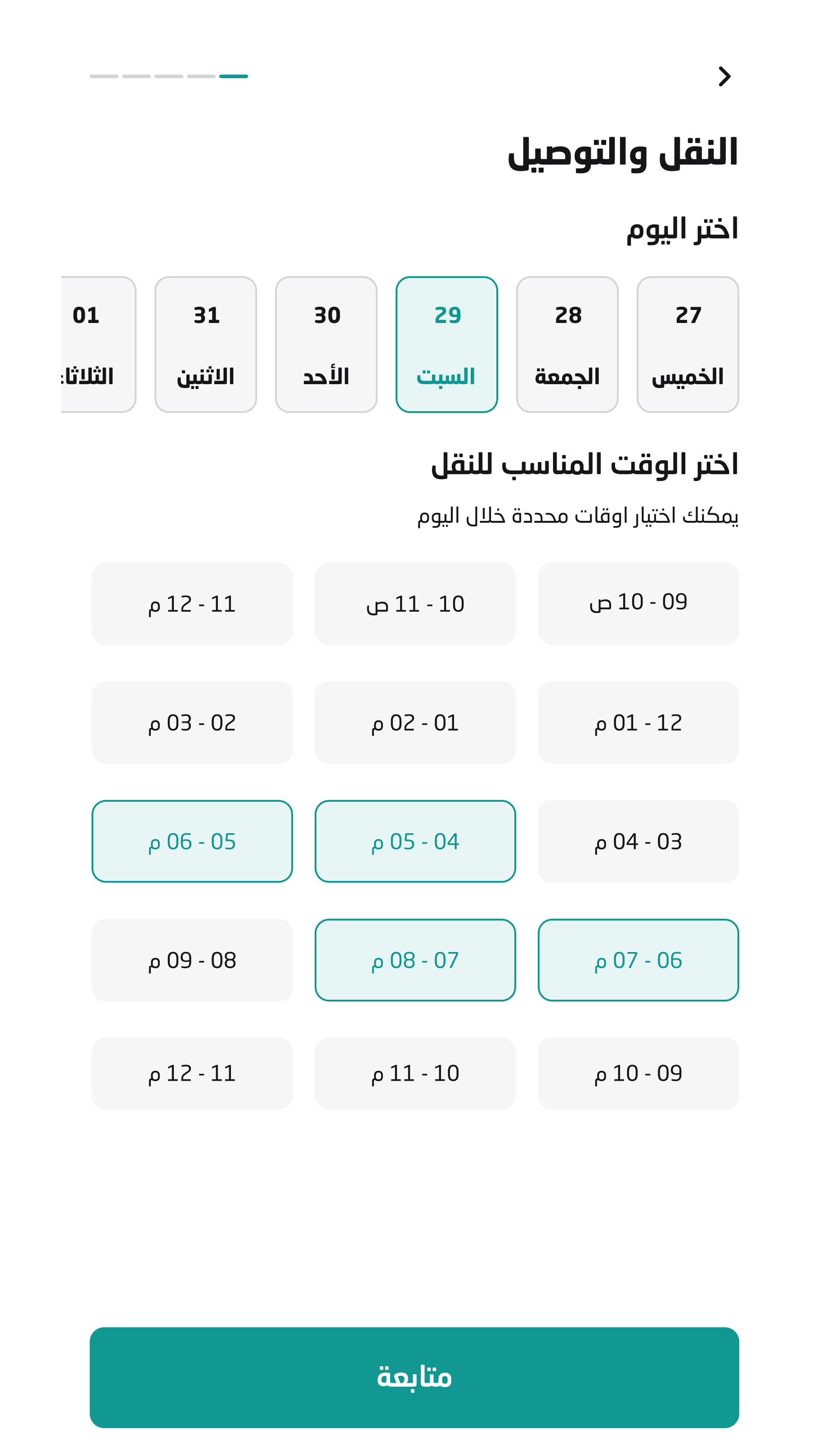Select Saturday 29 (السبت) day card

click(x=446, y=344)
